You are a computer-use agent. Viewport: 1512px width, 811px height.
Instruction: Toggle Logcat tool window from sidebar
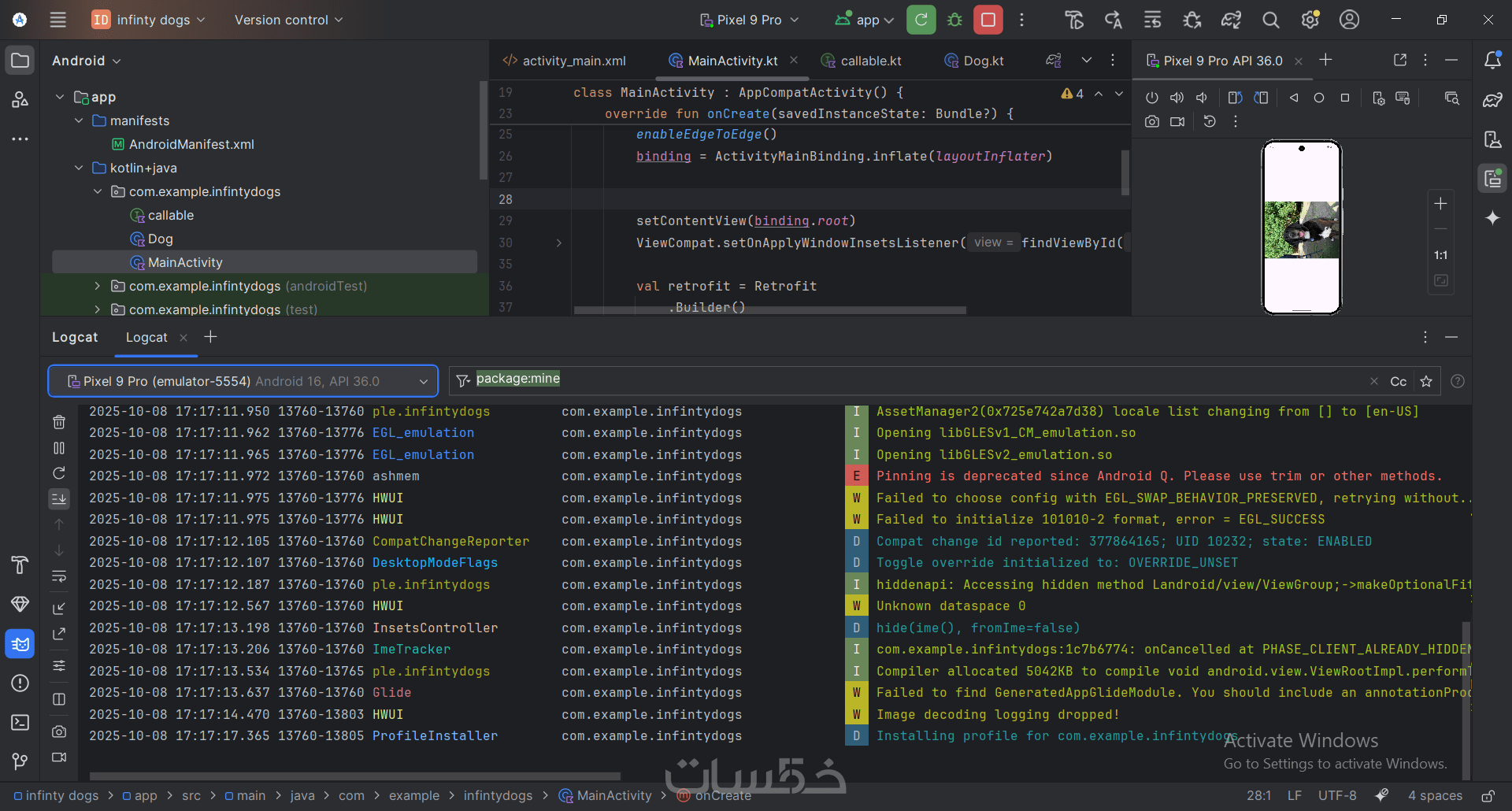pos(20,644)
